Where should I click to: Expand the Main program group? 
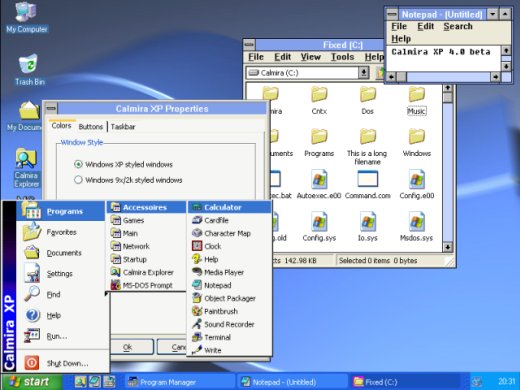tap(146, 233)
